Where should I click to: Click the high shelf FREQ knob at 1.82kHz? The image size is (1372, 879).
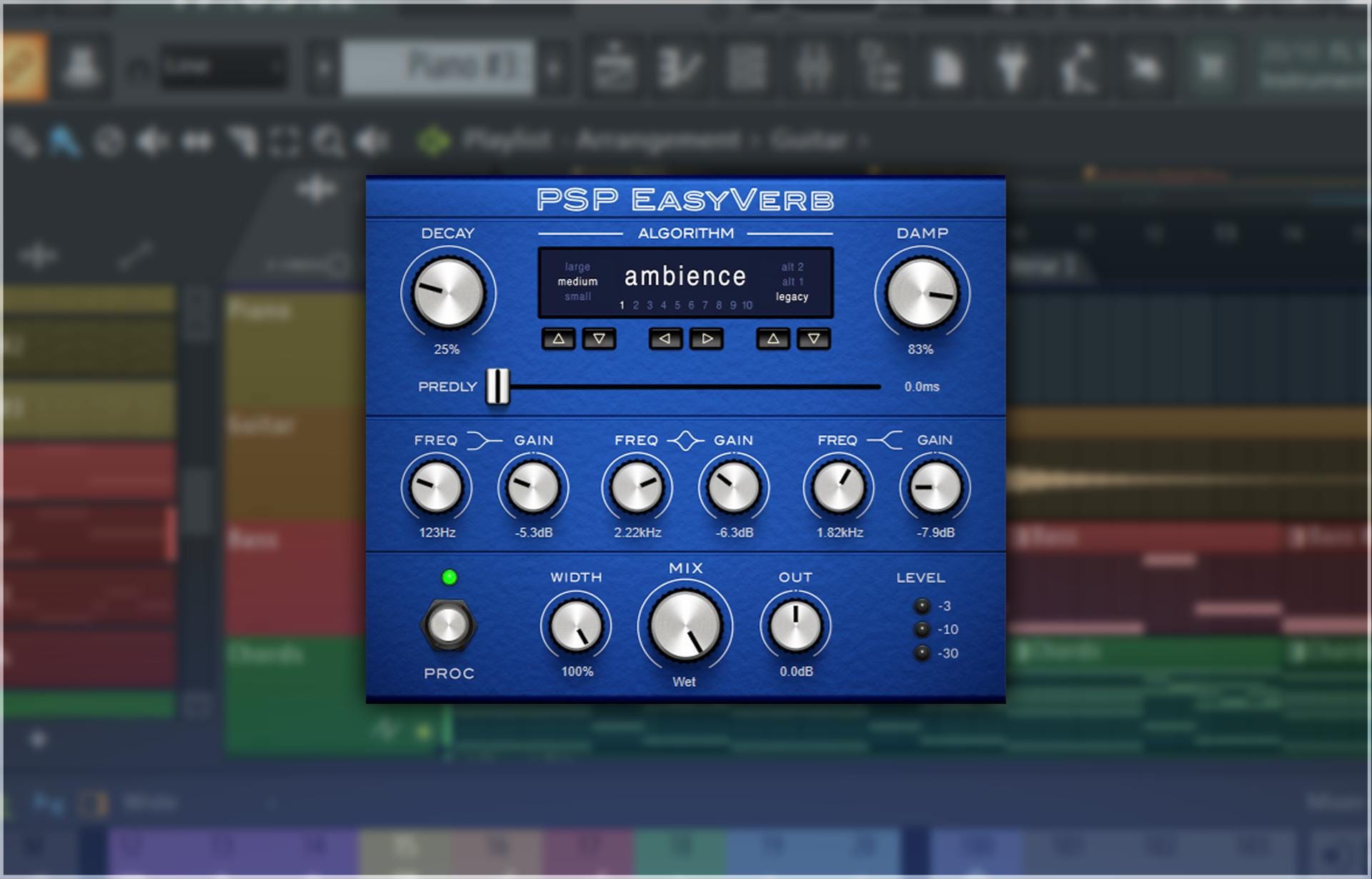[x=838, y=487]
